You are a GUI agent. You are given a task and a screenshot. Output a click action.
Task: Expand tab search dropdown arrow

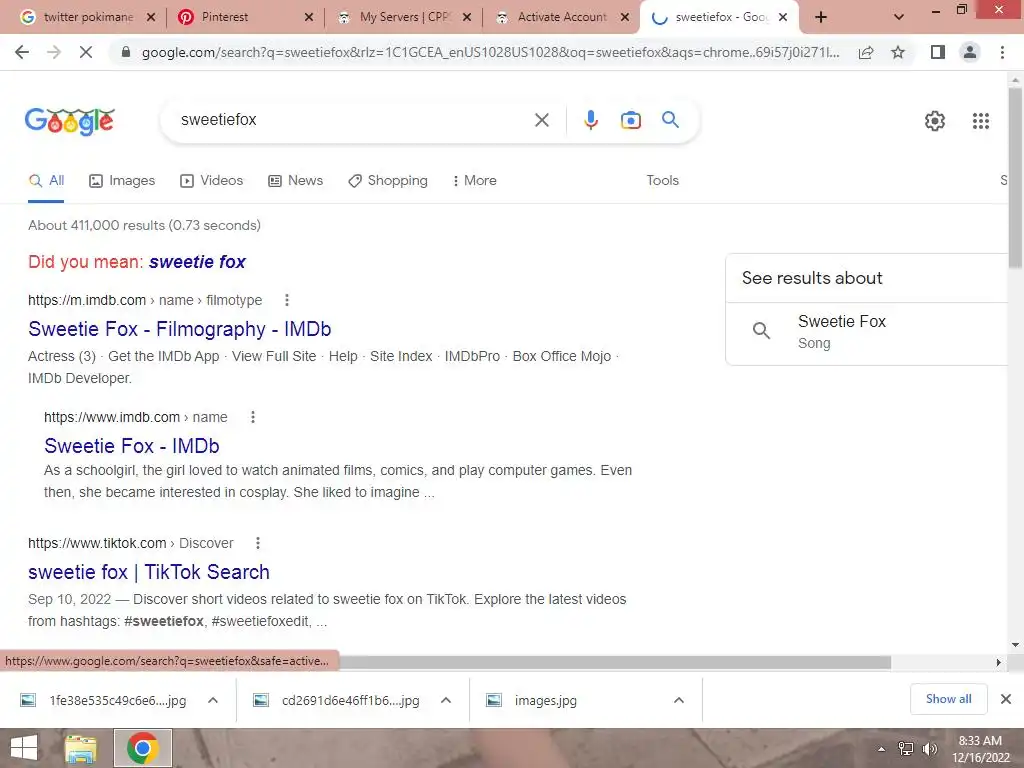[899, 18]
